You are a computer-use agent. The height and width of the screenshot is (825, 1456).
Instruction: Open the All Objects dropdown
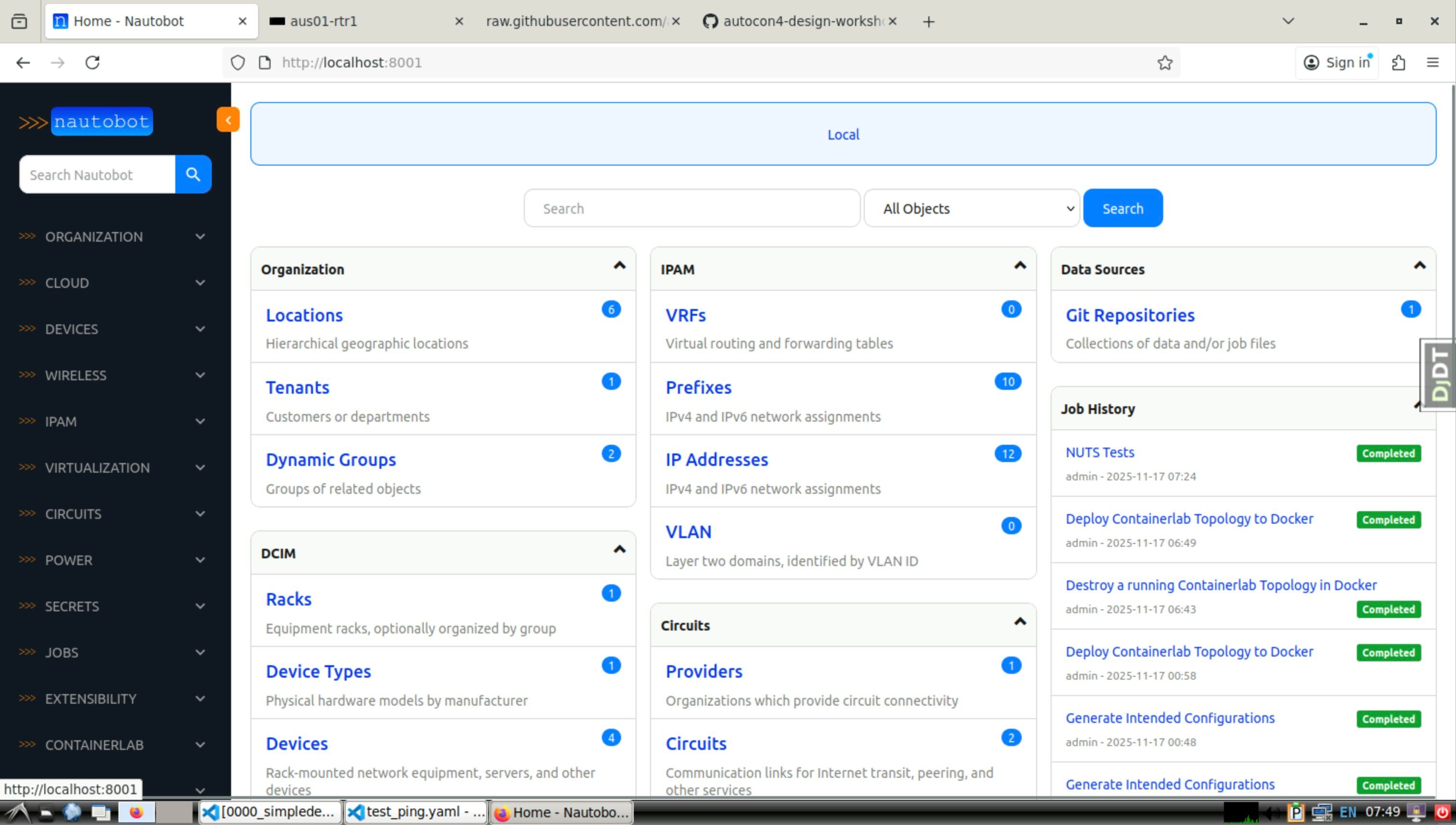[x=972, y=208]
